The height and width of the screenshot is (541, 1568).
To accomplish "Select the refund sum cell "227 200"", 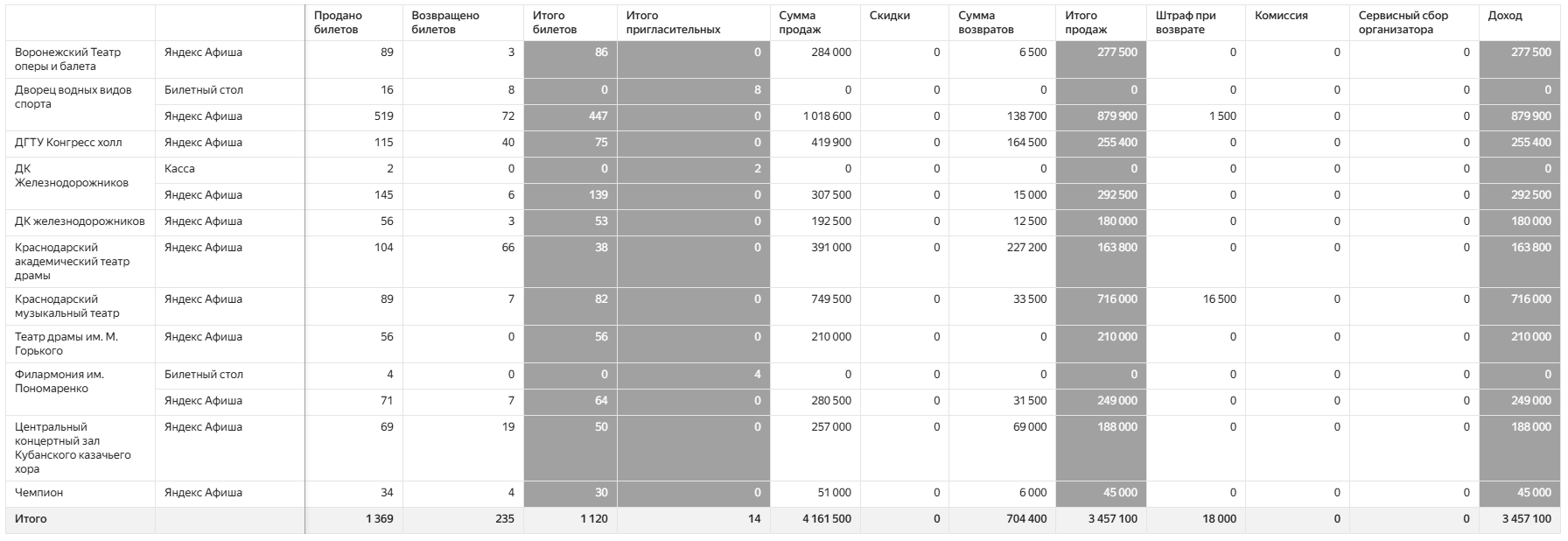I will tap(1025, 248).
